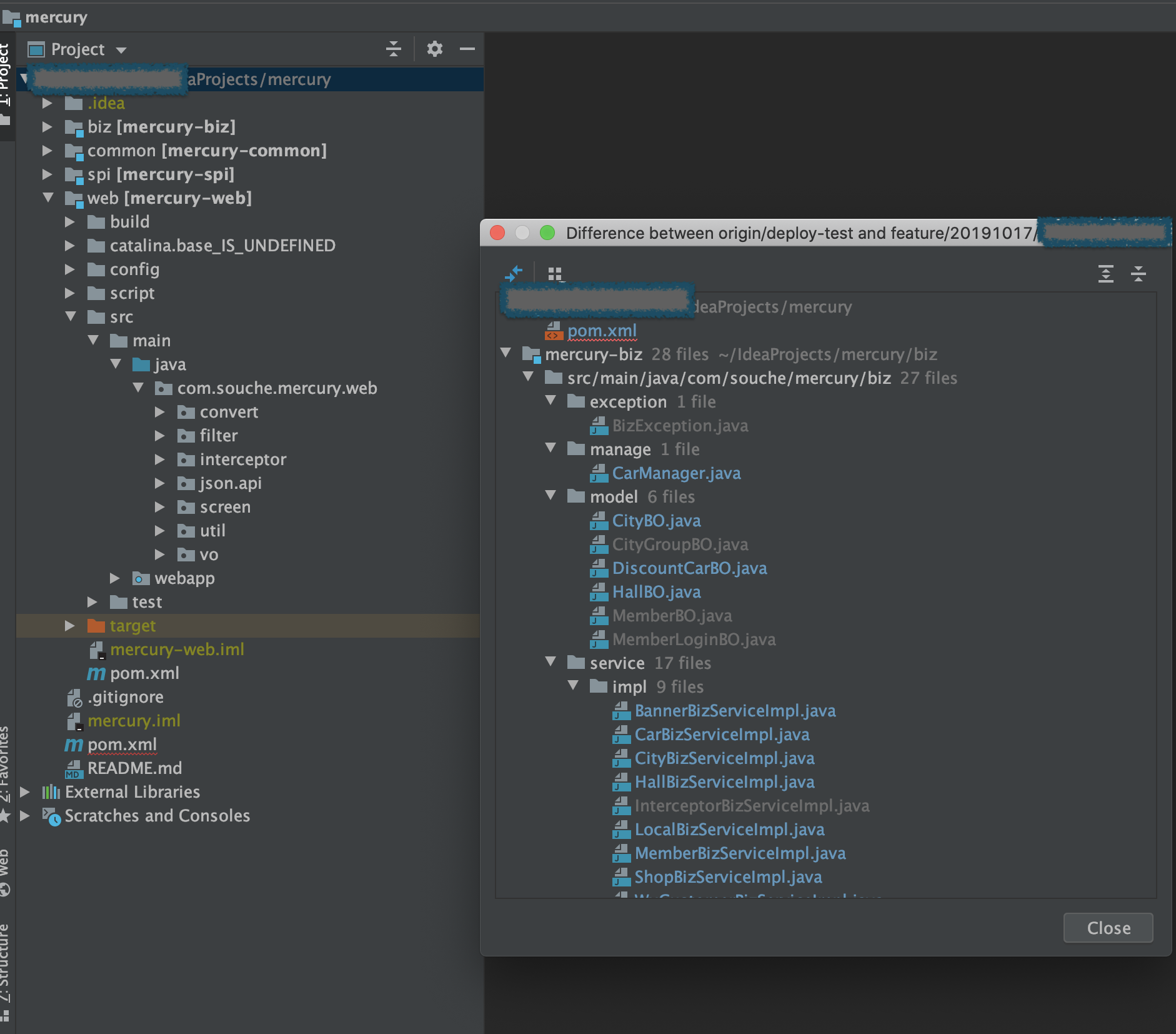Select the interceptor package
Viewport: 1176px width, 1034px height.
(242, 459)
